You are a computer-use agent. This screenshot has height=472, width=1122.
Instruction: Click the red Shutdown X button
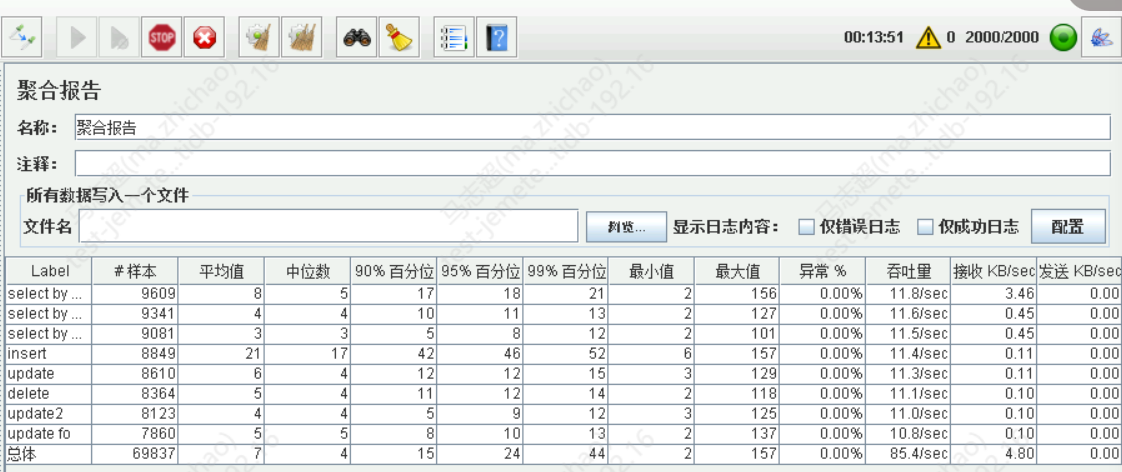204,37
